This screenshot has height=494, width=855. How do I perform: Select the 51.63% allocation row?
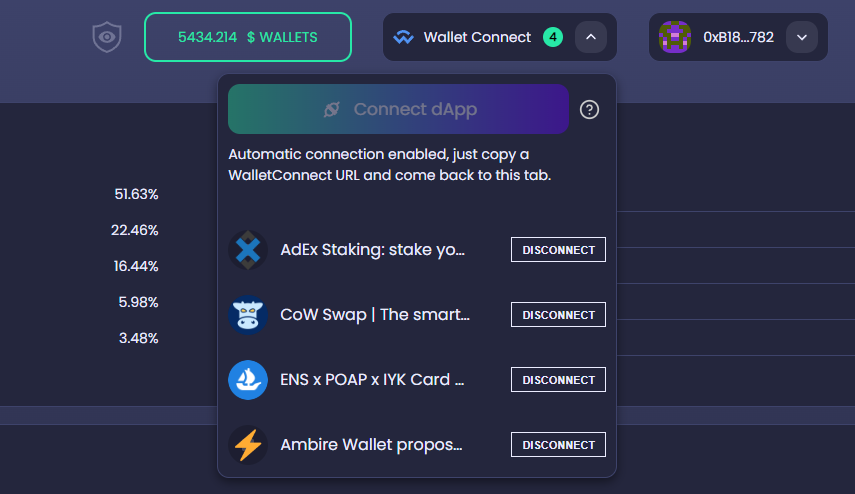click(136, 194)
